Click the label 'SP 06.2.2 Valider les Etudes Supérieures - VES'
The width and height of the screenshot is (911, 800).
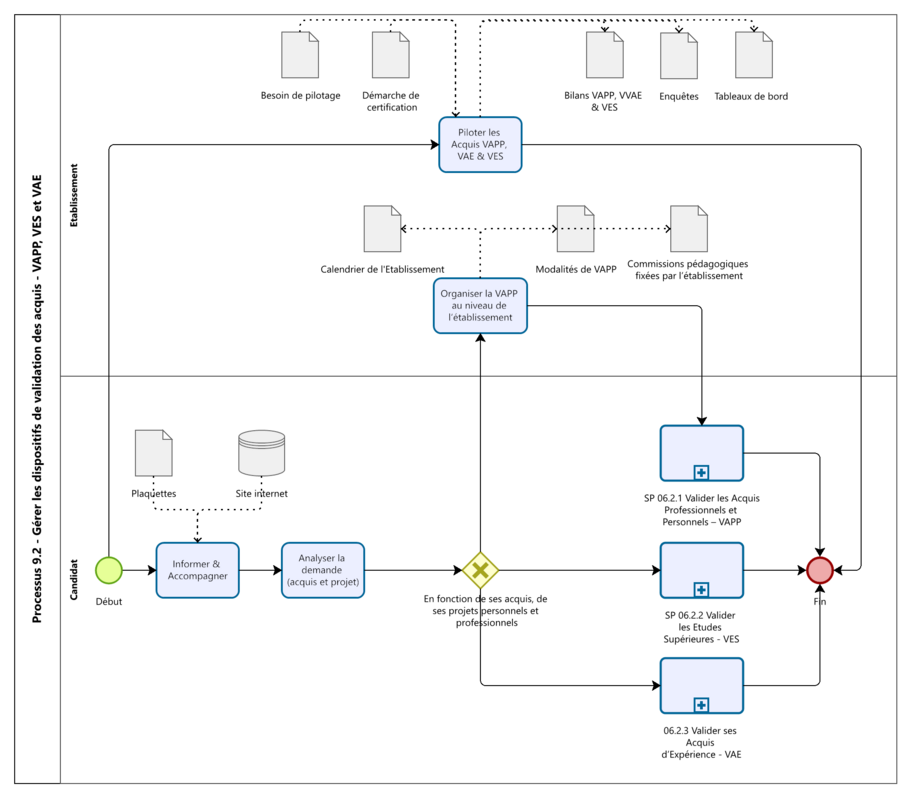click(701, 627)
